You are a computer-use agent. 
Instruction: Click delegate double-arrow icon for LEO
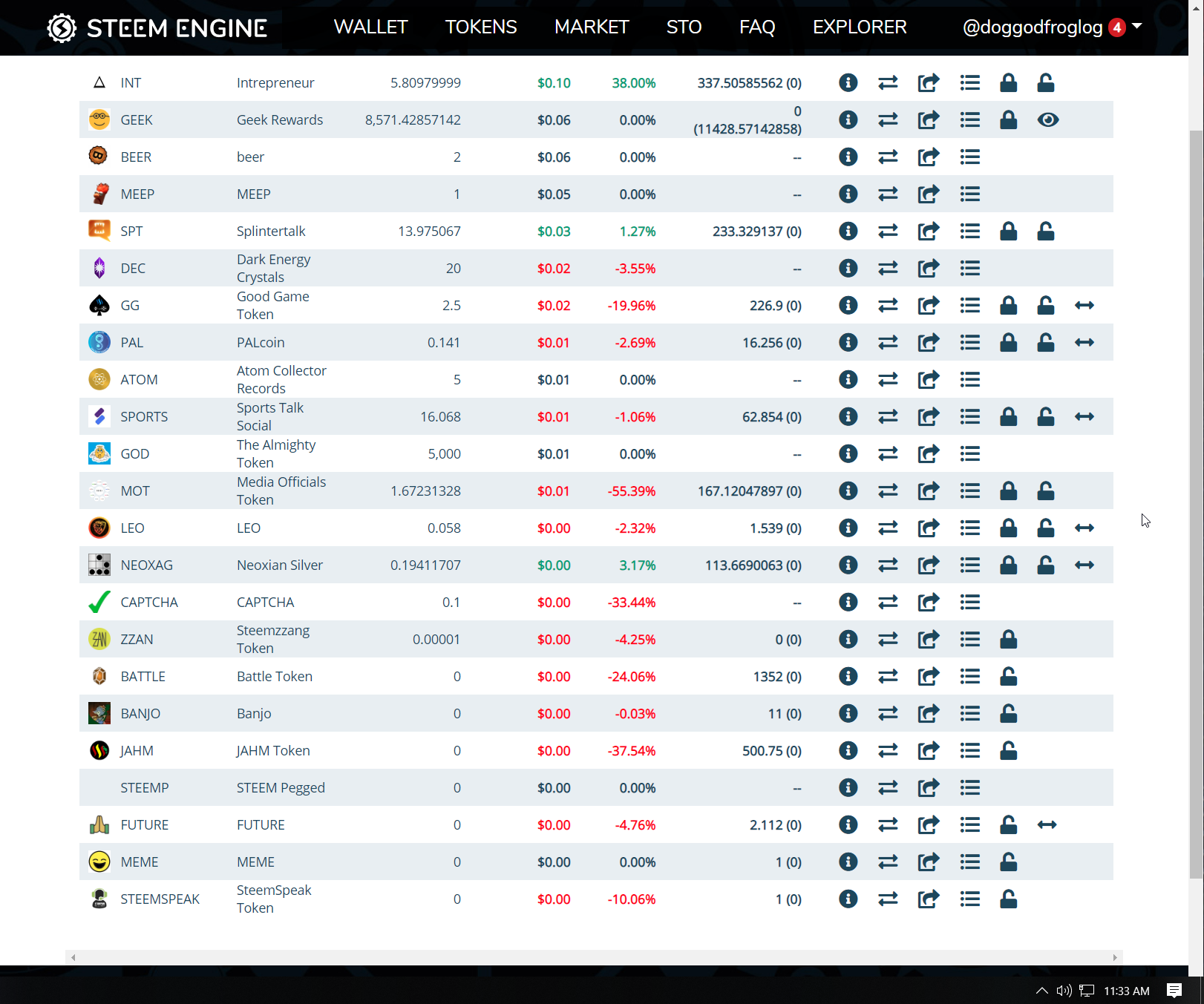coord(1084,528)
